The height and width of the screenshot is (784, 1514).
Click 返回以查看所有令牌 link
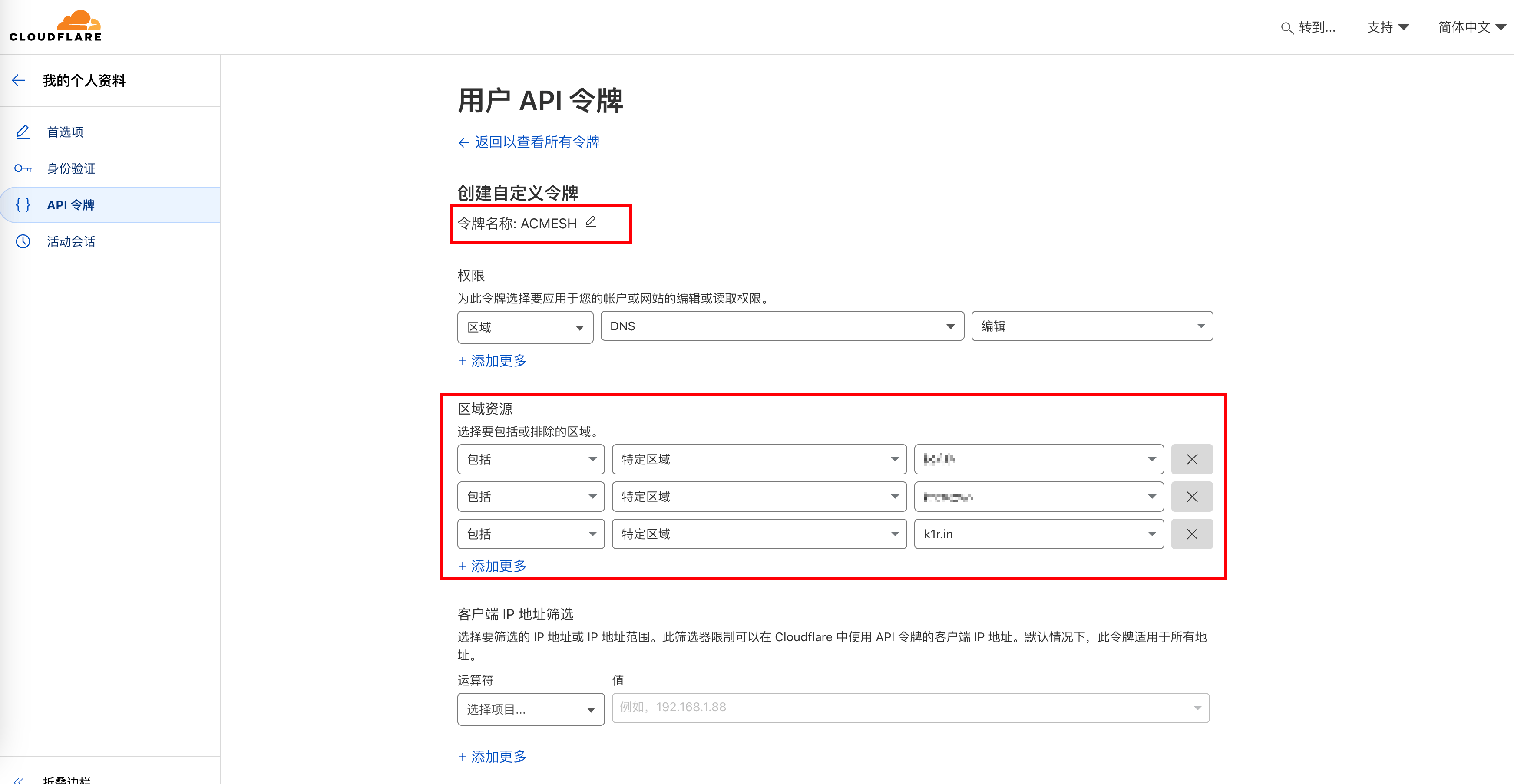[x=529, y=142]
